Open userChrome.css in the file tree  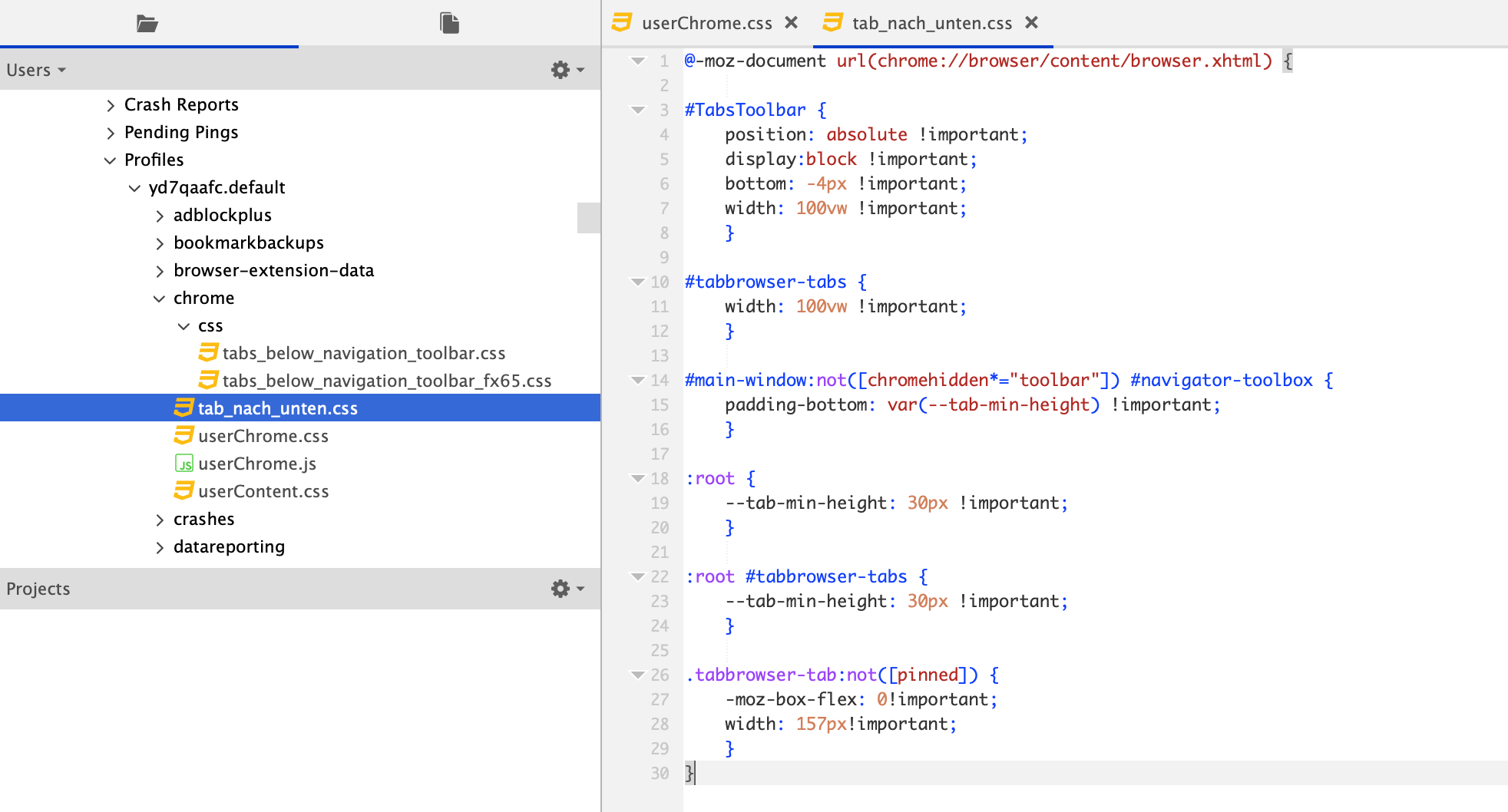(263, 436)
